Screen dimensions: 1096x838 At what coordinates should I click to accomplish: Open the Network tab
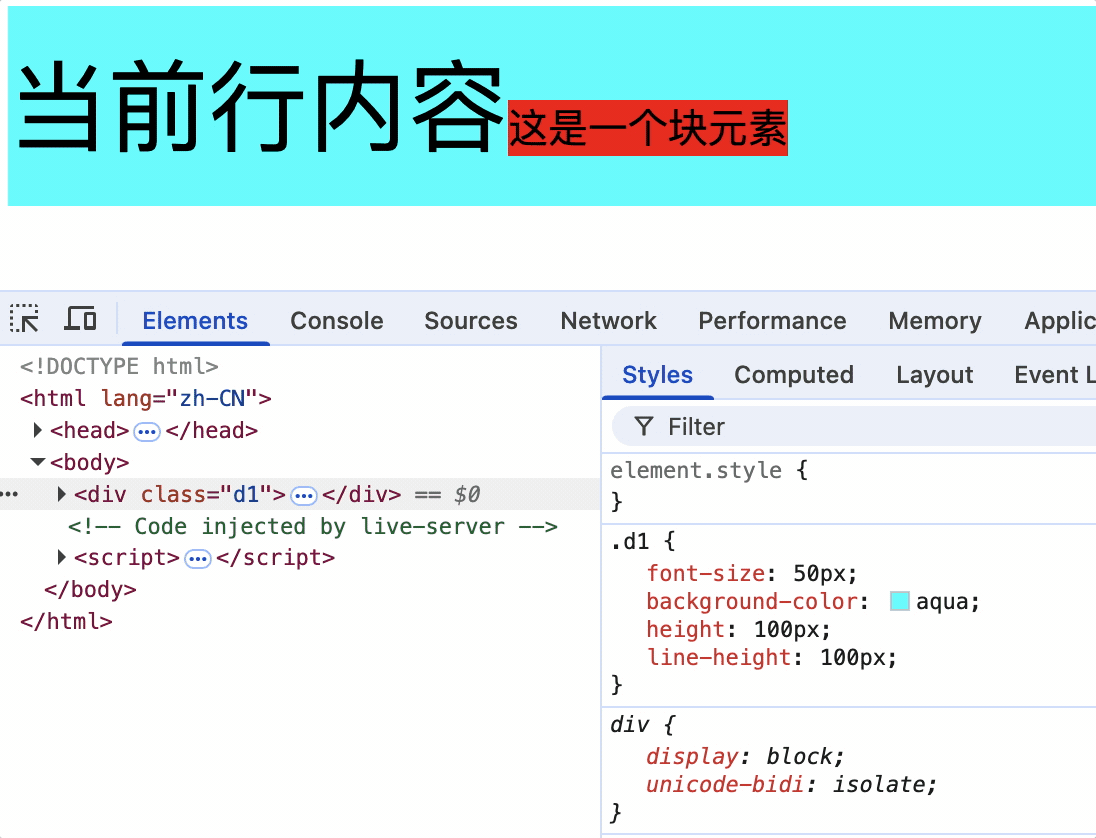(x=608, y=321)
